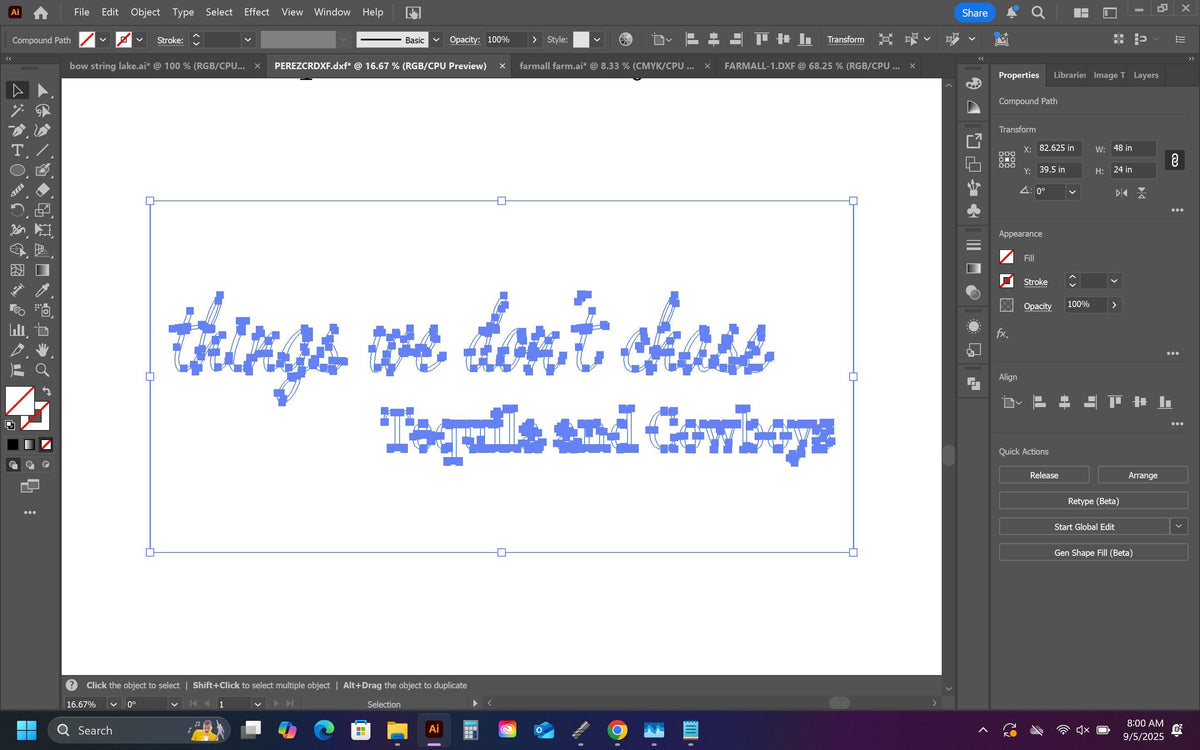1200x750 pixels.
Task: Click the zoom level 16.67% field
Action: [x=84, y=704]
